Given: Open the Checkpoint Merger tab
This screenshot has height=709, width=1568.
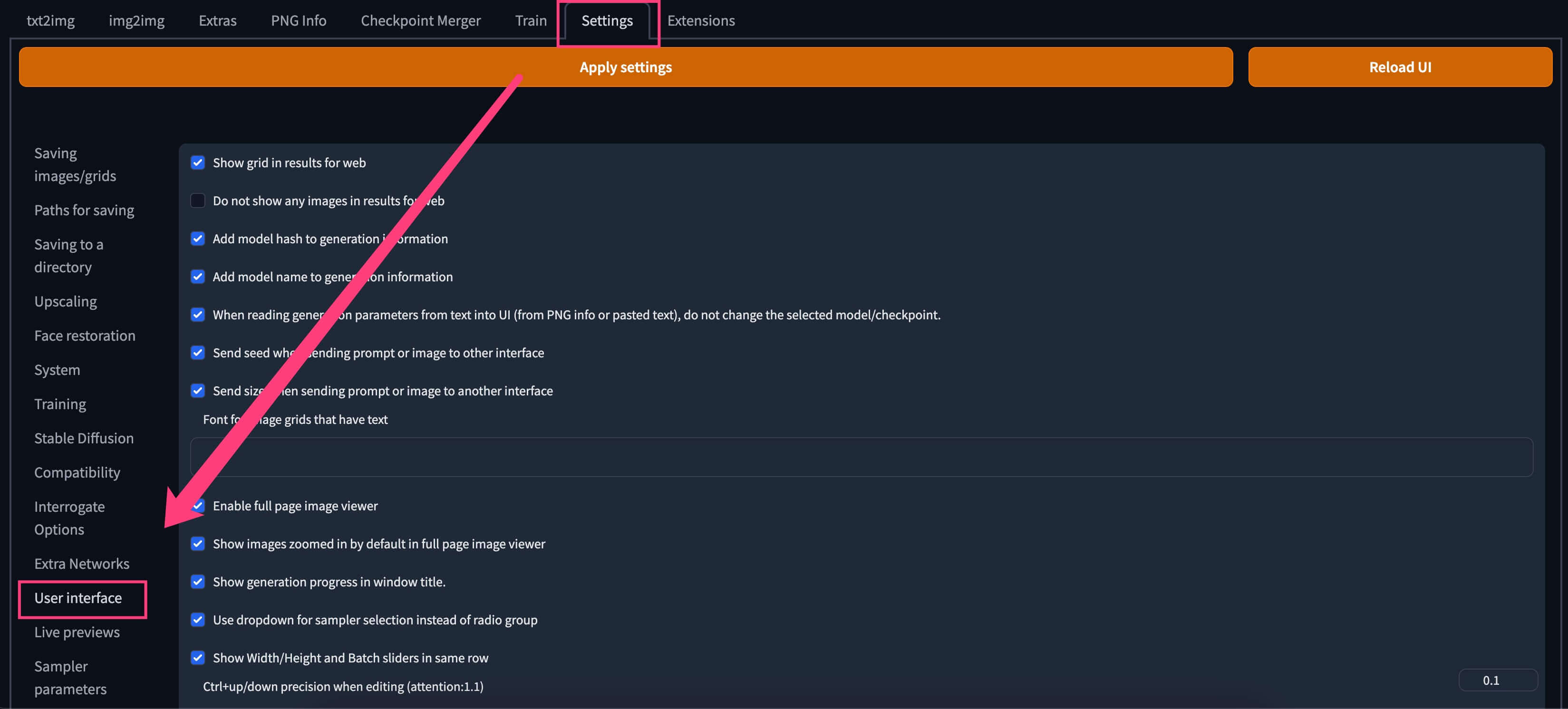Looking at the screenshot, I should (420, 21).
